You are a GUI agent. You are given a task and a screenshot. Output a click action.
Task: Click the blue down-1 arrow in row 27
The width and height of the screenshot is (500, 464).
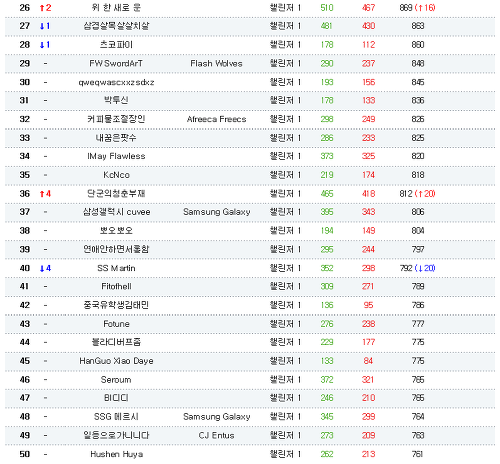pyautogui.click(x=45, y=26)
